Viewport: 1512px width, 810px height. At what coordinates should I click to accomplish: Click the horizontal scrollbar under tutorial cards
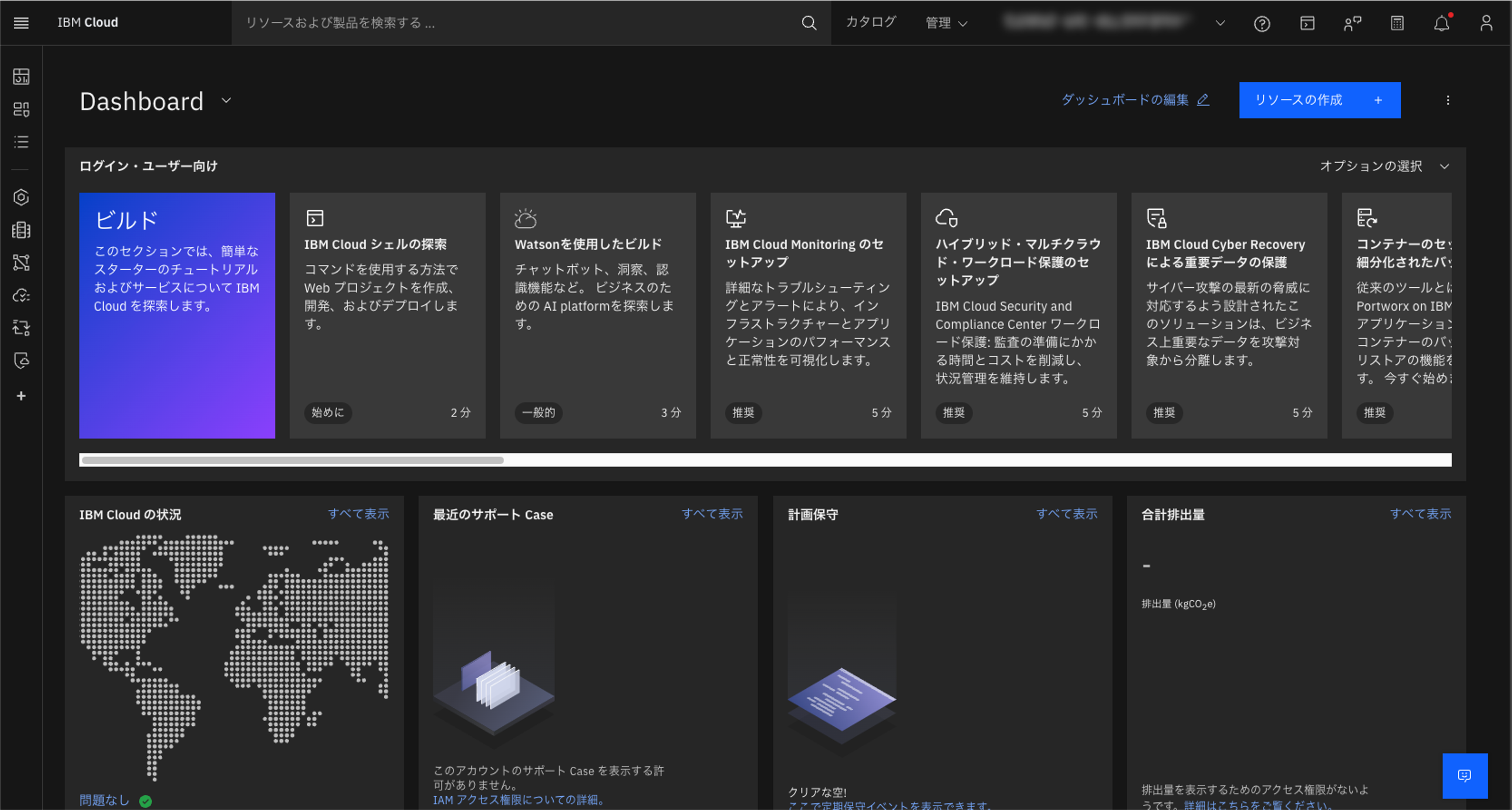tap(292, 460)
